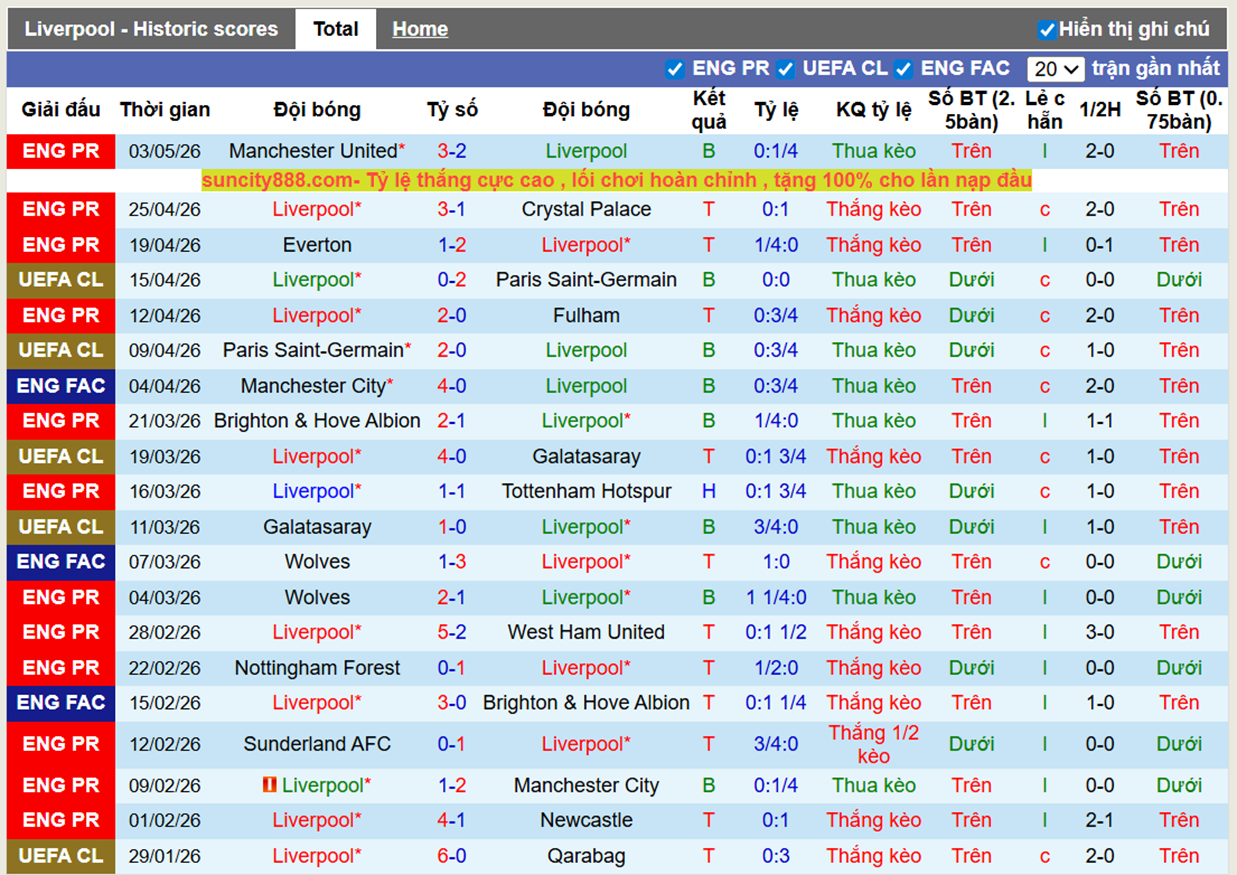Click UEFA CL badge on 29/01/26 row
This screenshot has height=875, width=1237.
(x=61, y=855)
